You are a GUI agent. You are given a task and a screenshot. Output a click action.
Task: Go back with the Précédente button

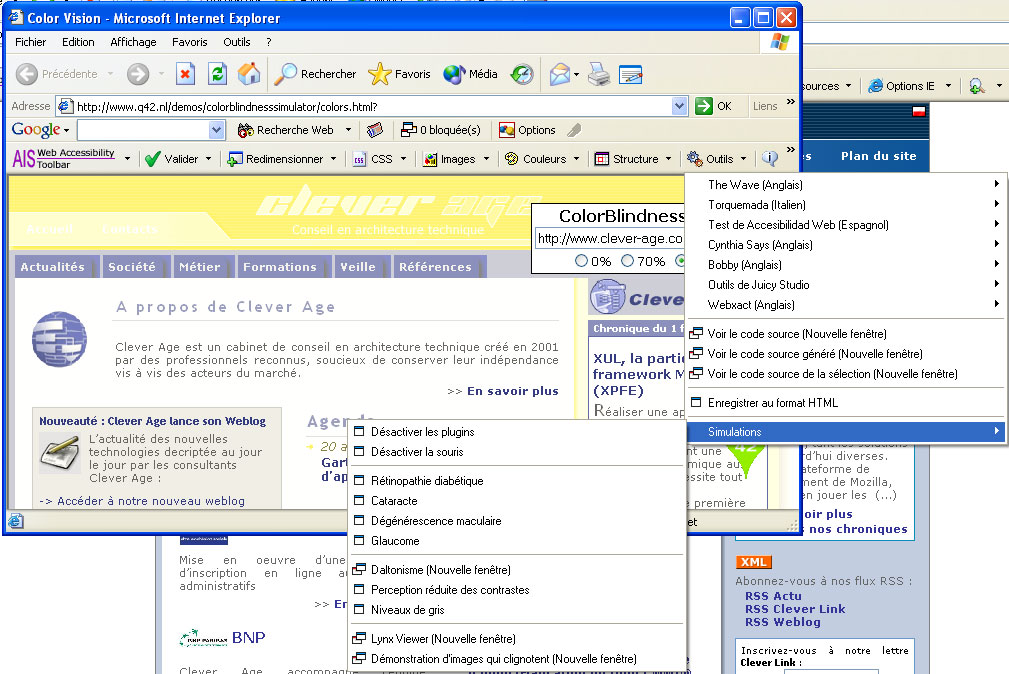[56, 74]
